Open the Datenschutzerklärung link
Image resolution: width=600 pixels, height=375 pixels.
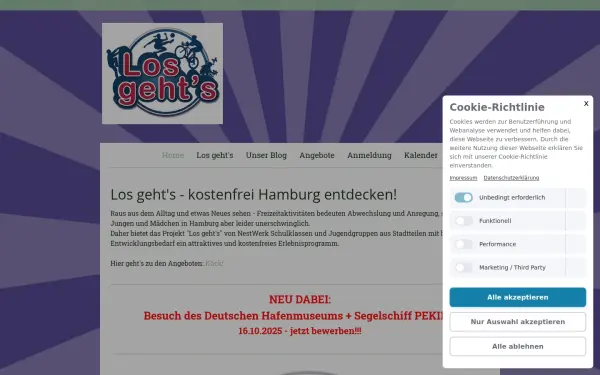coord(511,178)
